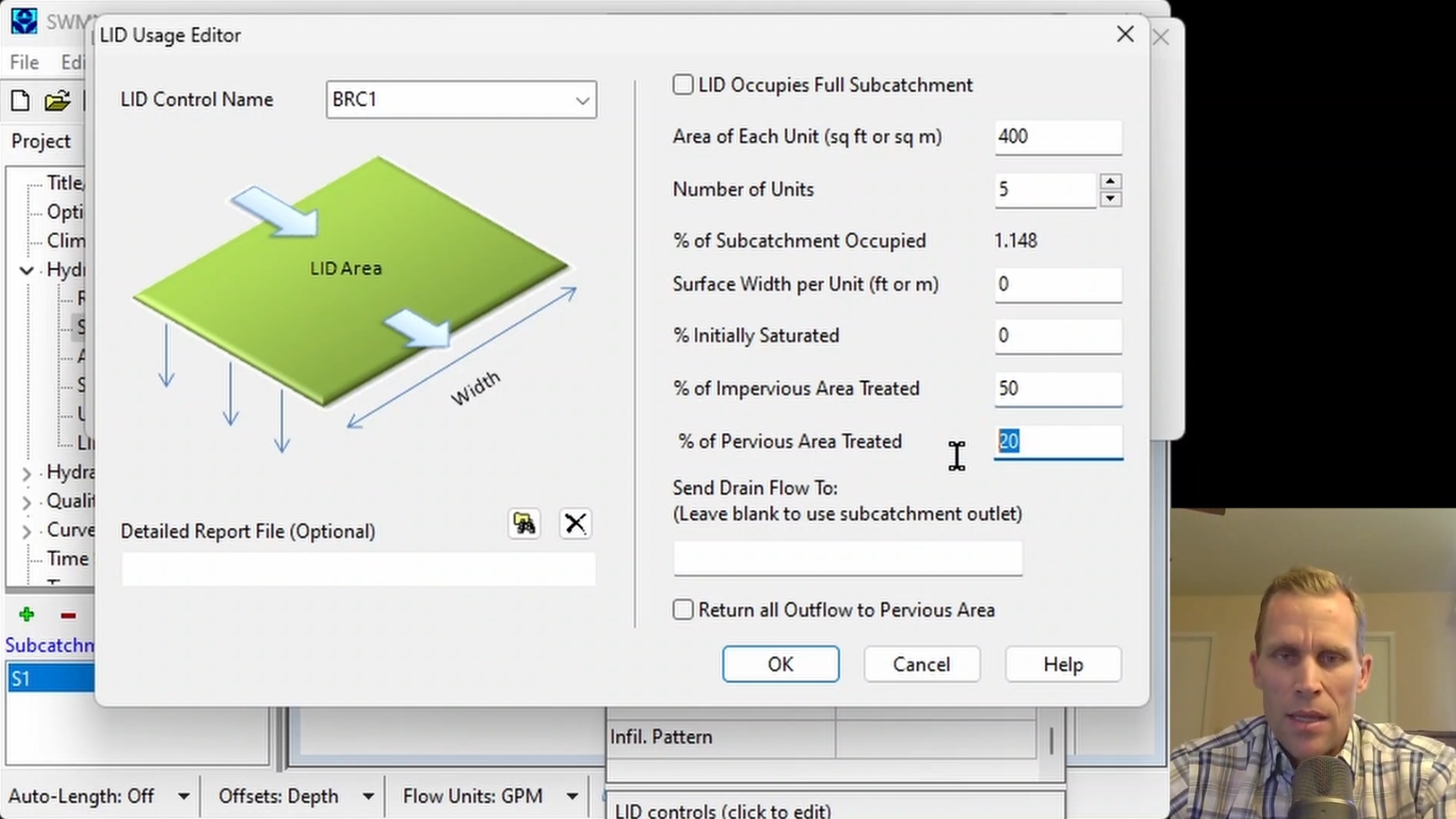Open the Auto-Length dropdown in status bar
The width and height of the screenshot is (1456, 819).
coord(183,796)
